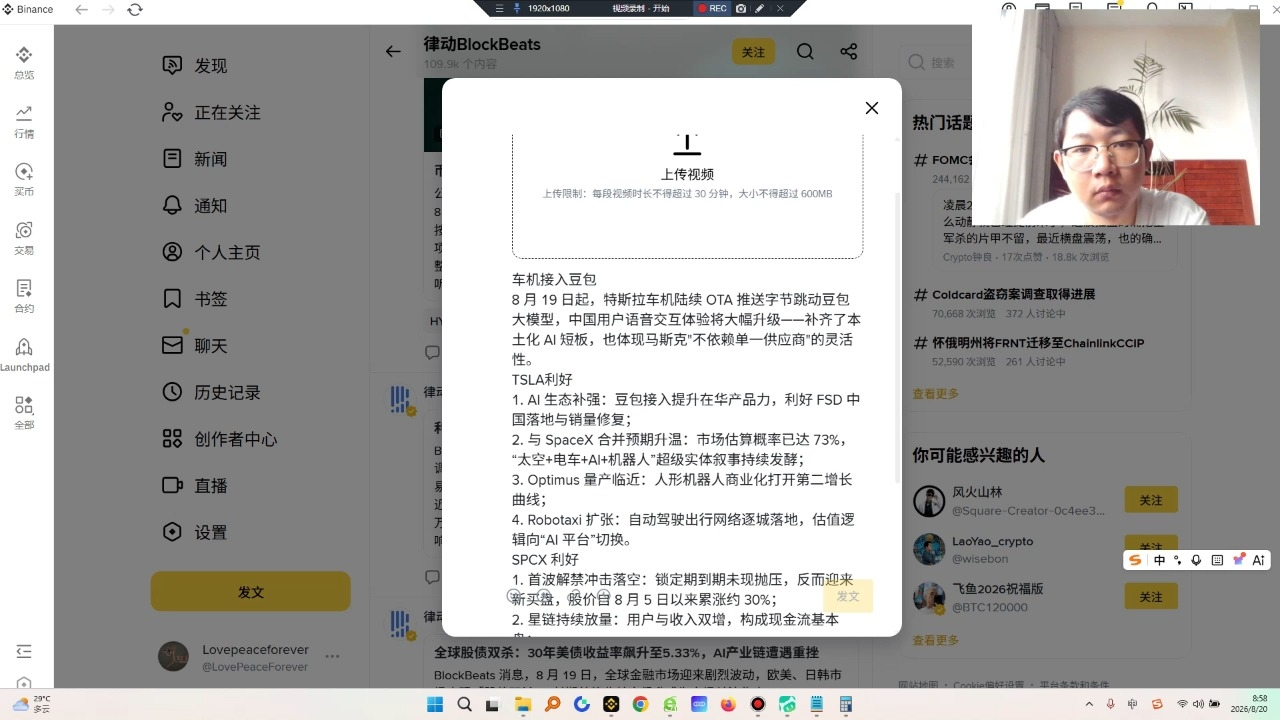Open 书签 bookmarks
The width and height of the screenshot is (1280, 720).
[x=195, y=299]
